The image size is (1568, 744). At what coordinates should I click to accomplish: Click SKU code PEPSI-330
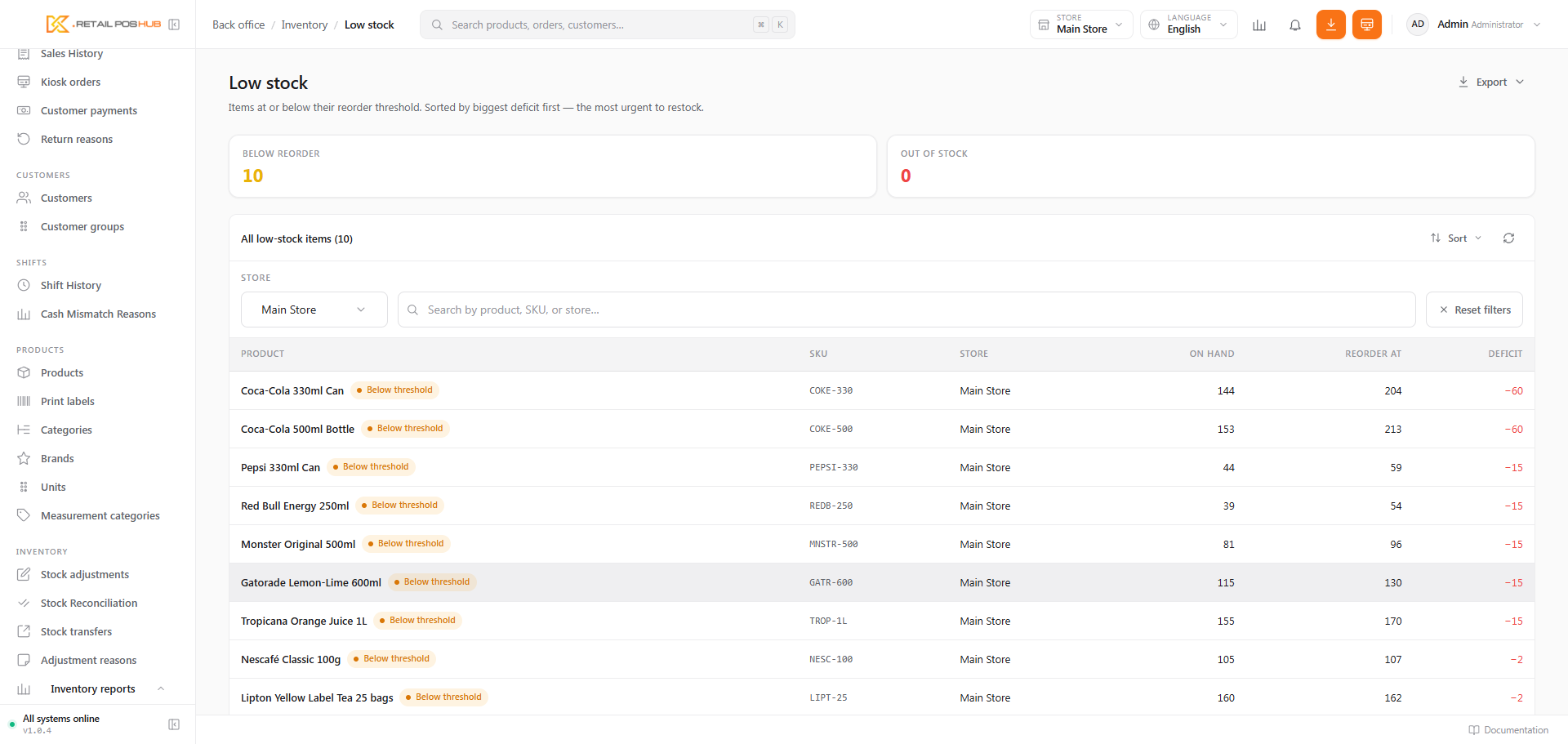(834, 468)
